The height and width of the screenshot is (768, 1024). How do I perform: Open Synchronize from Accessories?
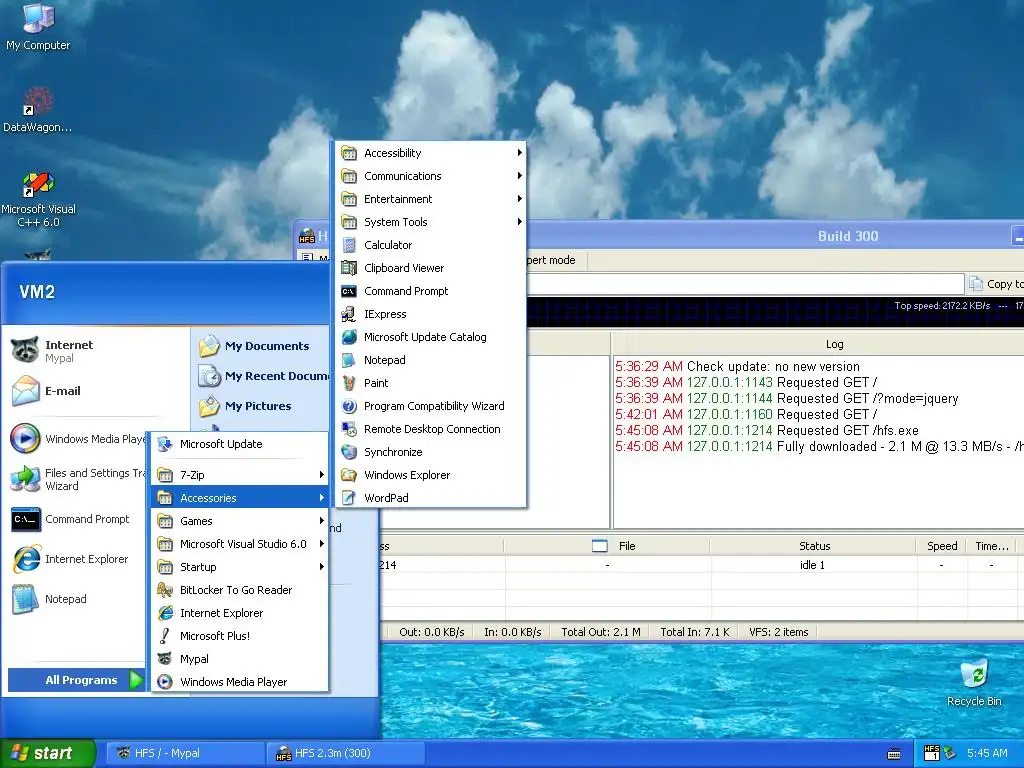(430, 452)
